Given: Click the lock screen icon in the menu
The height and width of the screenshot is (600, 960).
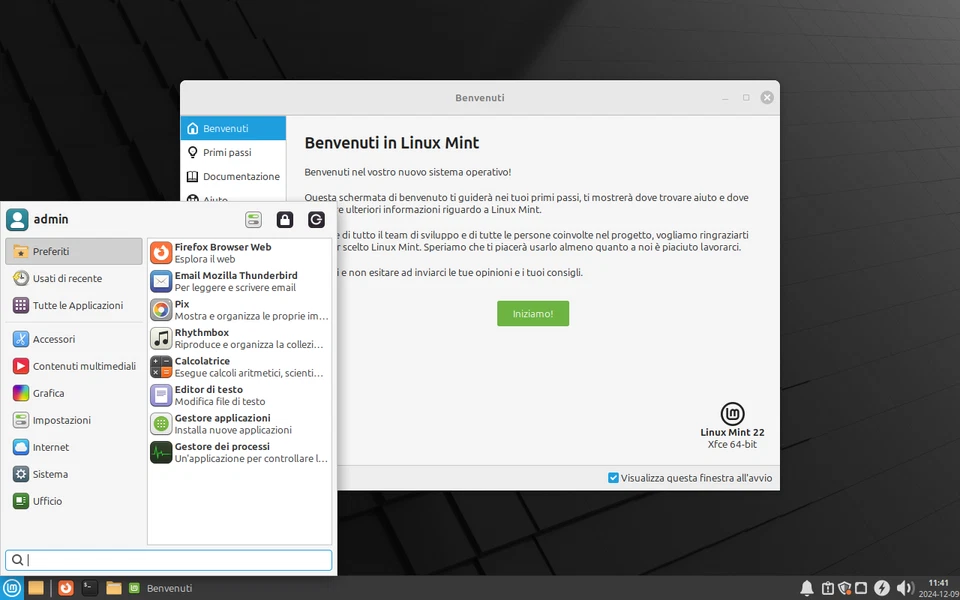Looking at the screenshot, I should 285,219.
